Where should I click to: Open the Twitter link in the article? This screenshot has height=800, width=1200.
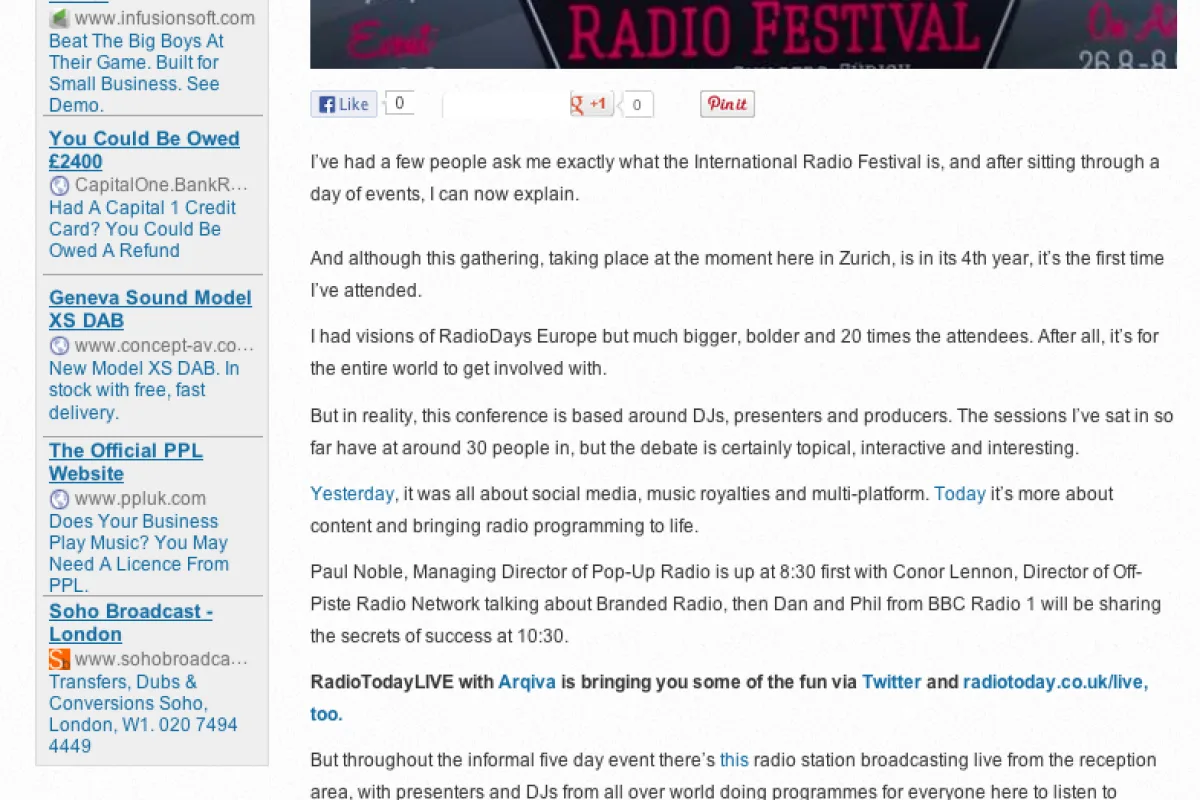(891, 682)
